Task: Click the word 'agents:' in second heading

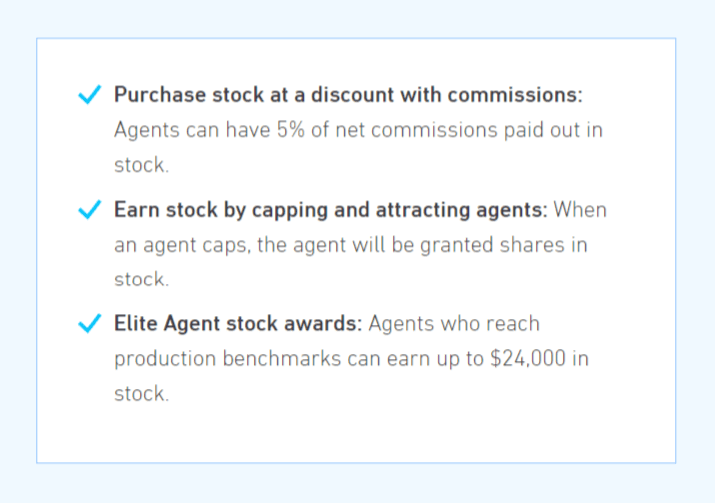Action: point(512,210)
